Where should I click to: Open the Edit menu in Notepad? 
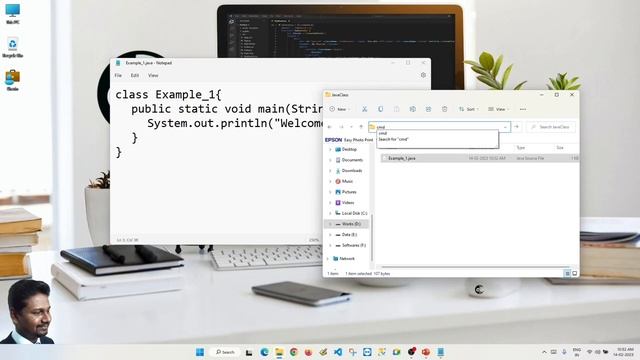pos(135,76)
